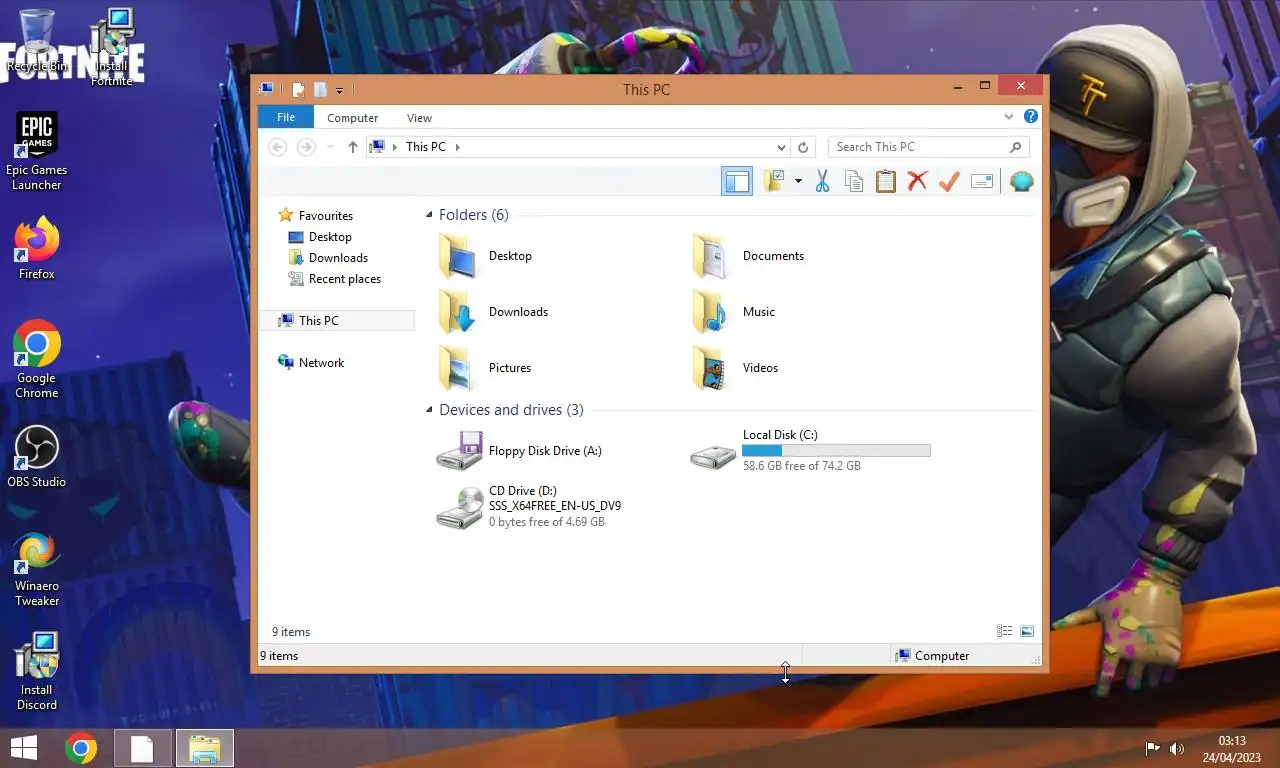Click Local Disk (C:) usage bar
Viewport: 1280px width, 768px height.
(836, 451)
